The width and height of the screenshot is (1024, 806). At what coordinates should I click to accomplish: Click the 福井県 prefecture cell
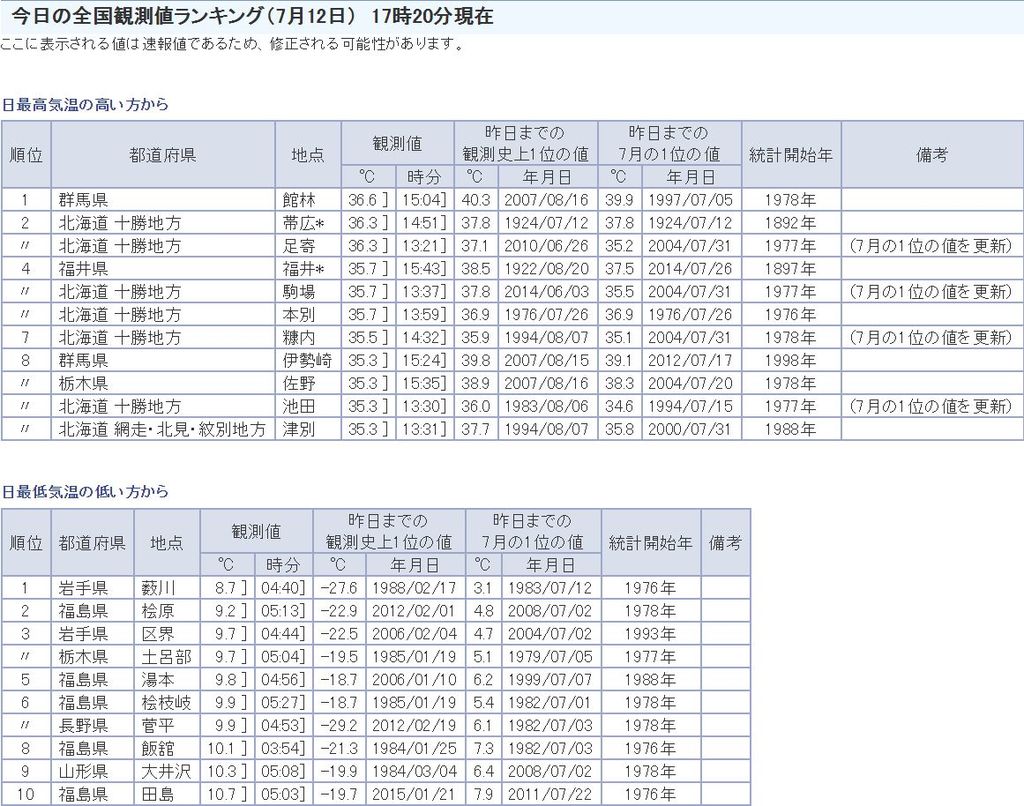pos(84,269)
